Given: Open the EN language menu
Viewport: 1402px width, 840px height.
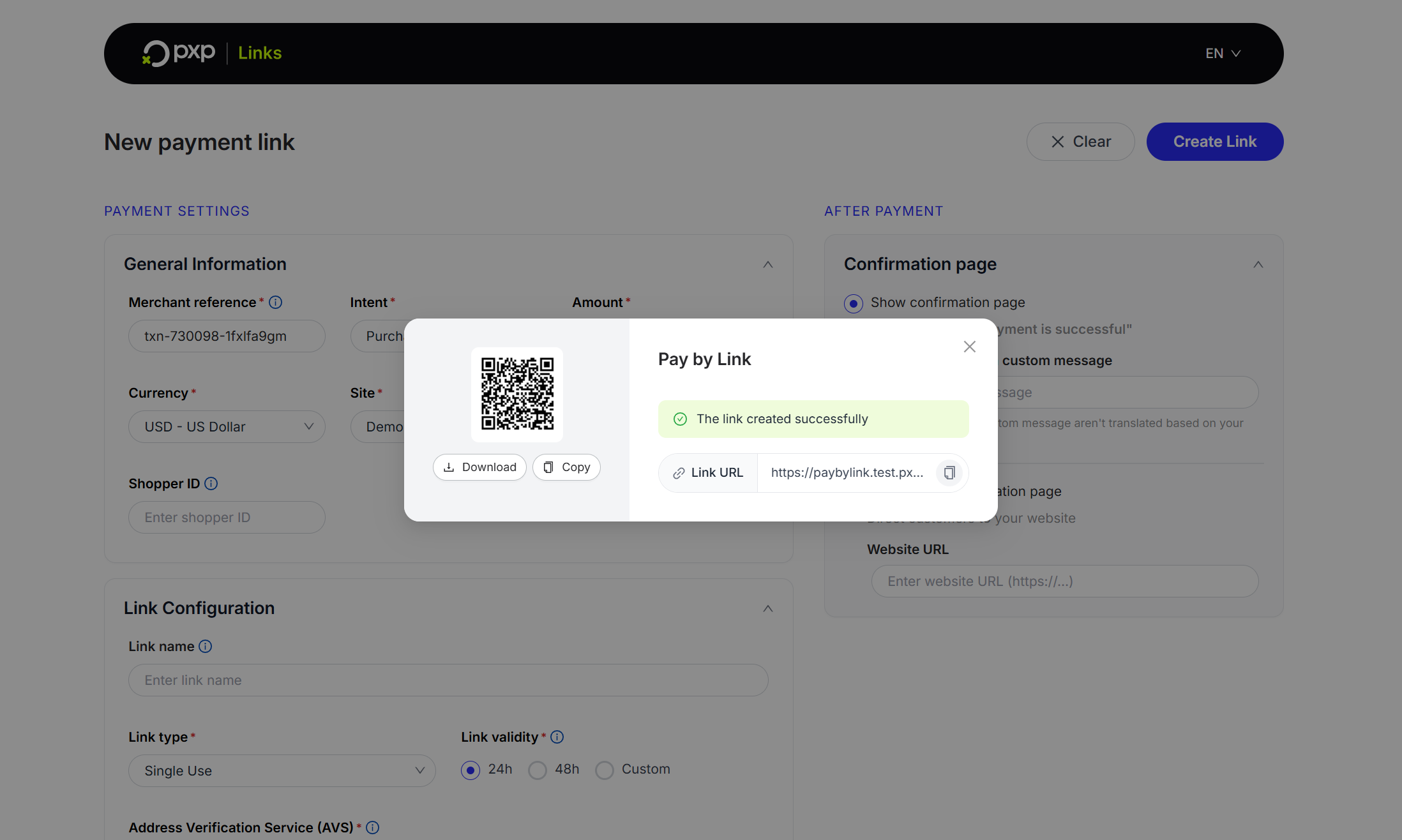Looking at the screenshot, I should [x=1222, y=53].
